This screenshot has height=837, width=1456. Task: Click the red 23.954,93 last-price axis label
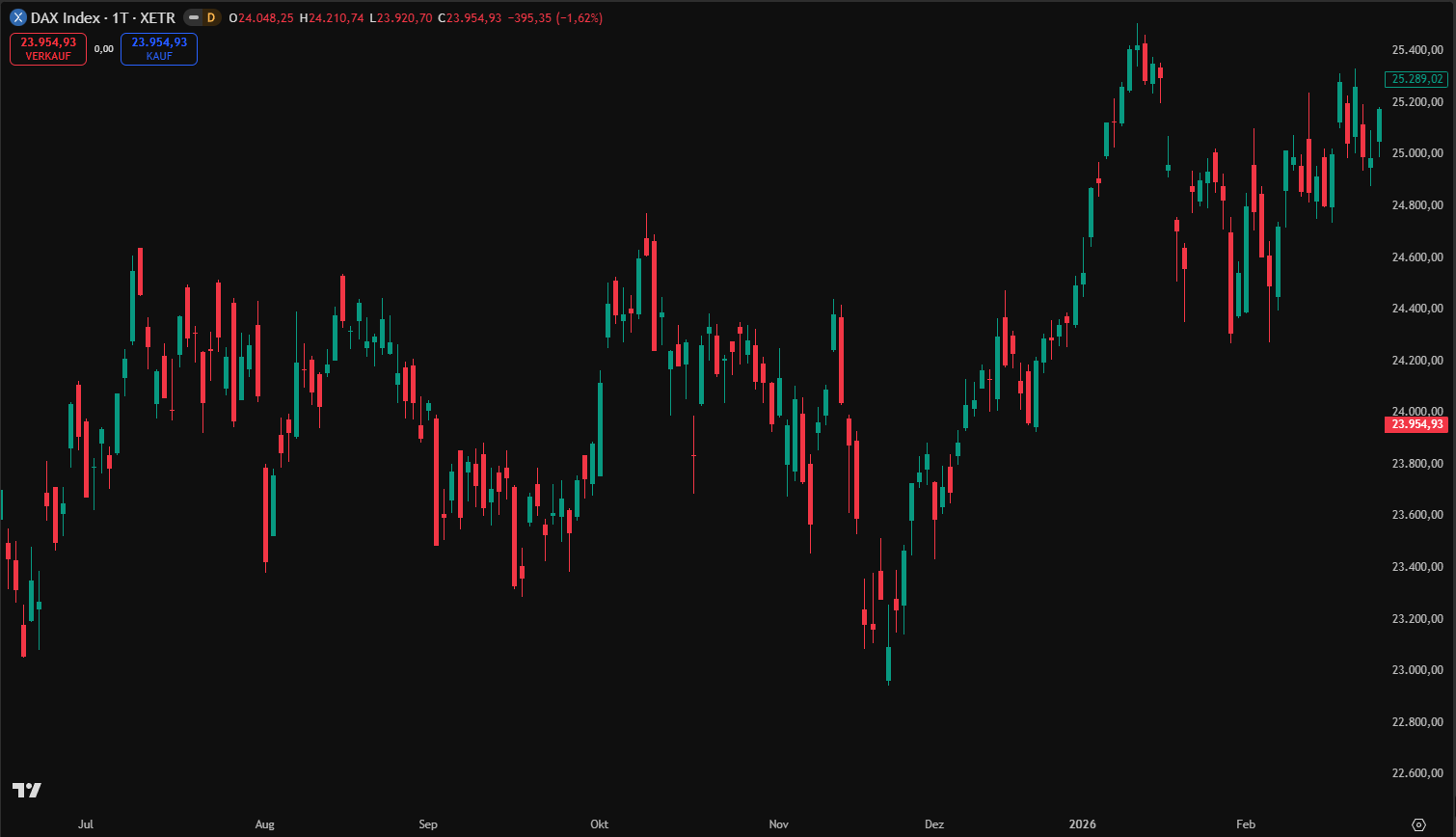(x=1417, y=424)
